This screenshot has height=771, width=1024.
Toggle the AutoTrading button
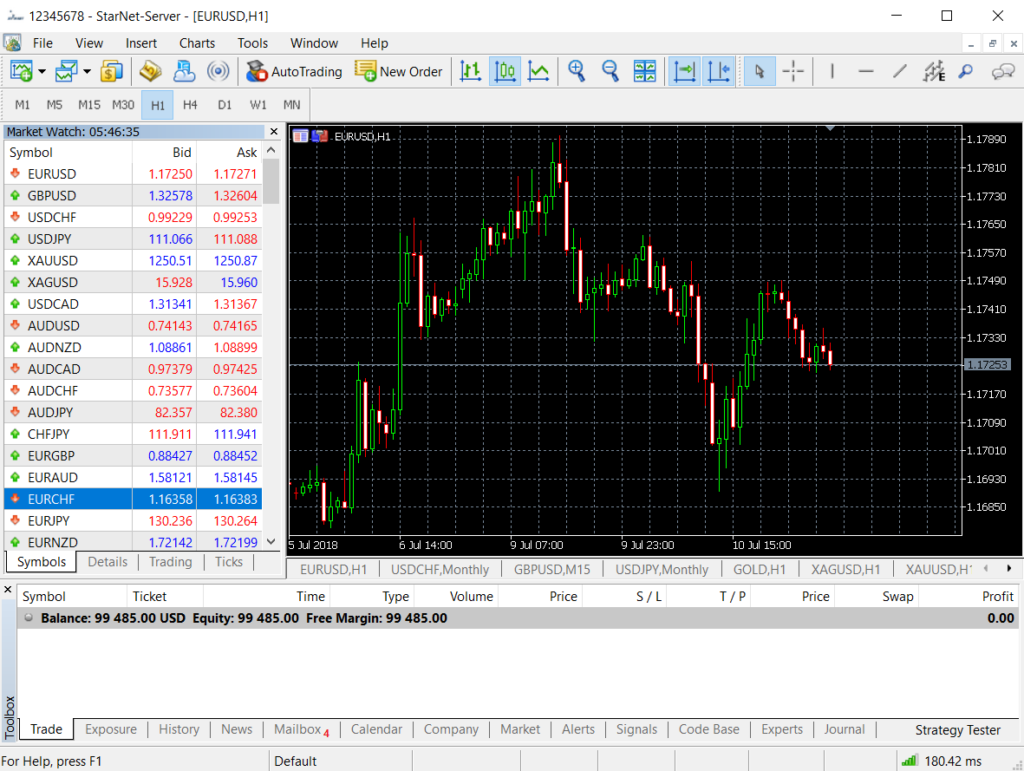294,71
